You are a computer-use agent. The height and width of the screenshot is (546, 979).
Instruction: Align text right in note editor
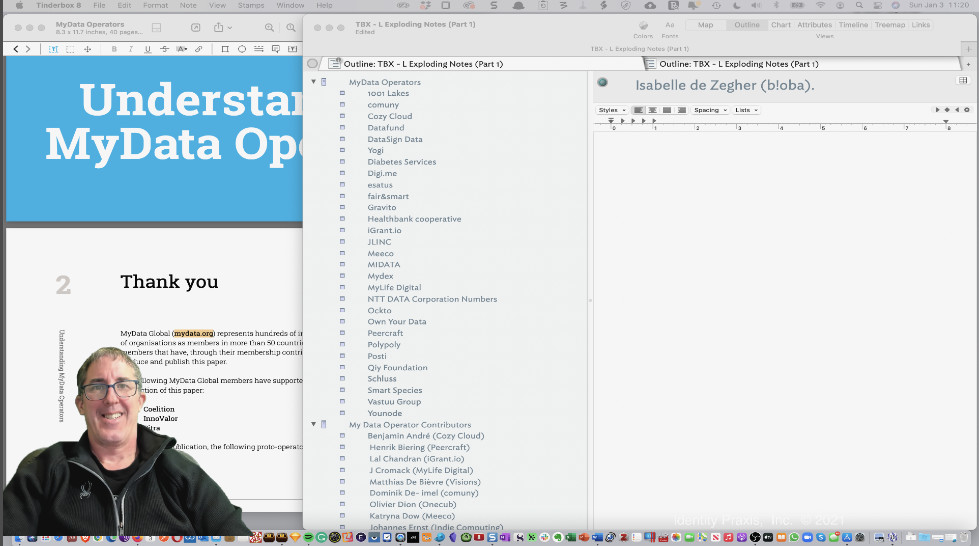tap(682, 110)
